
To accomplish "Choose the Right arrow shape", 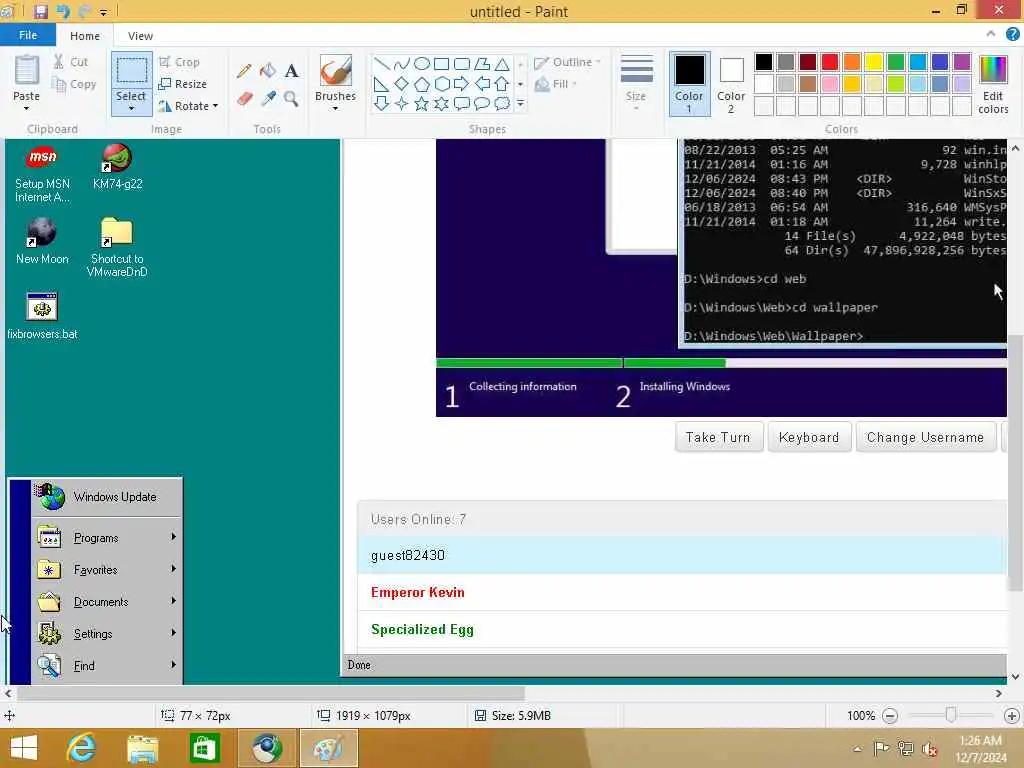I will click(462, 84).
